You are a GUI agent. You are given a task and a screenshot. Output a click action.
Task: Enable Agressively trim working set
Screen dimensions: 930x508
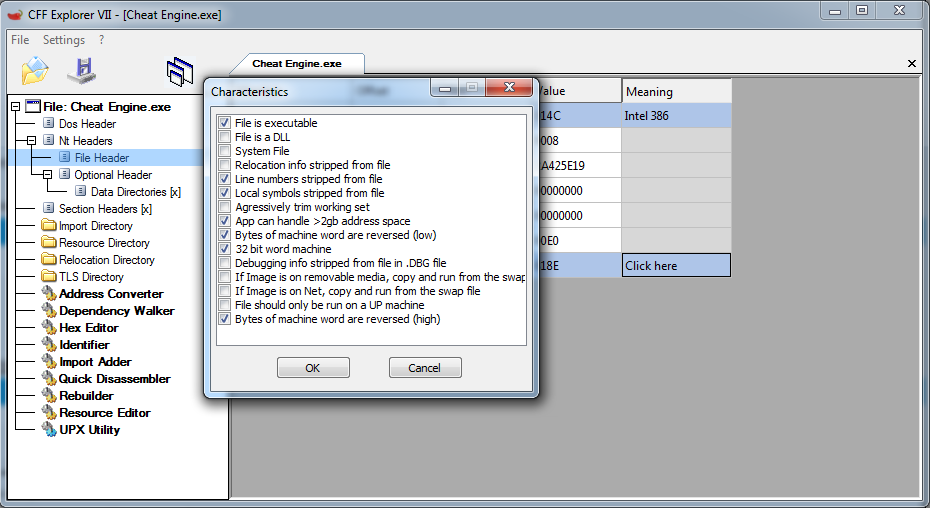pyautogui.click(x=224, y=207)
